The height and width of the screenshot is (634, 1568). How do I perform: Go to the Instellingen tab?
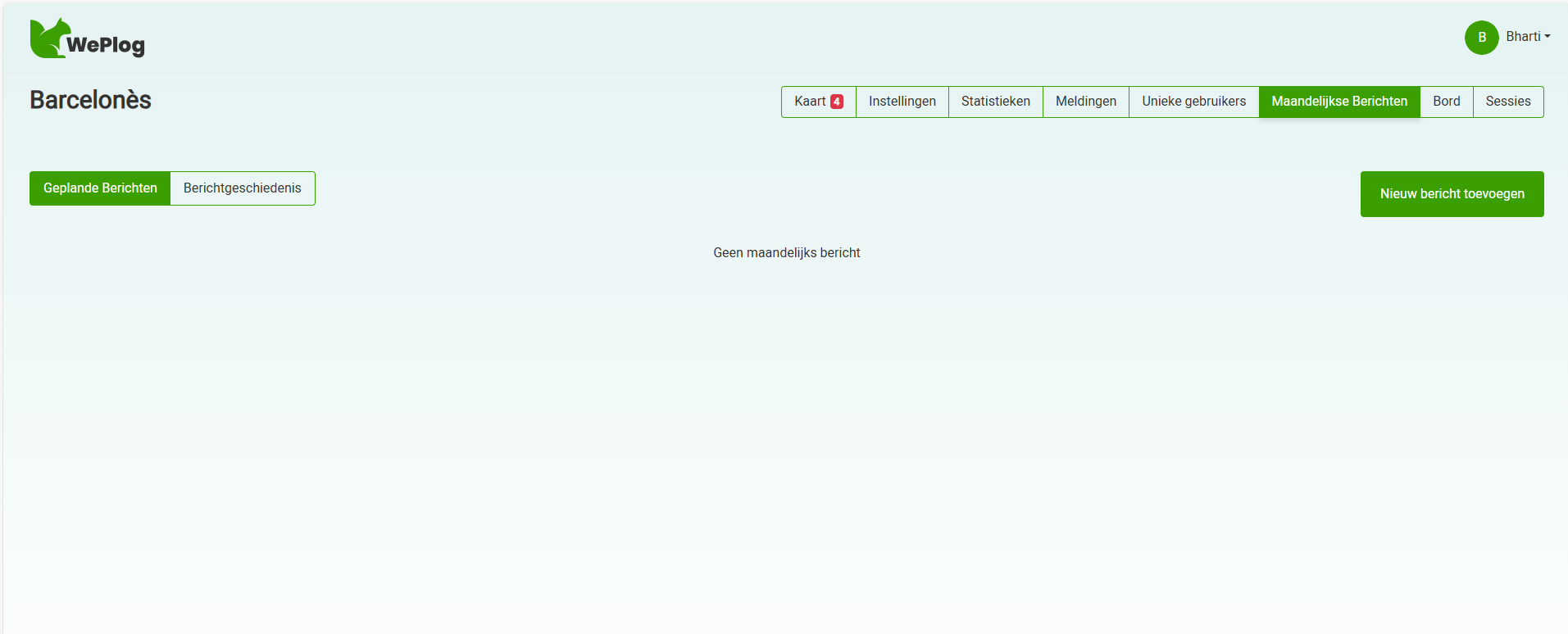point(902,102)
